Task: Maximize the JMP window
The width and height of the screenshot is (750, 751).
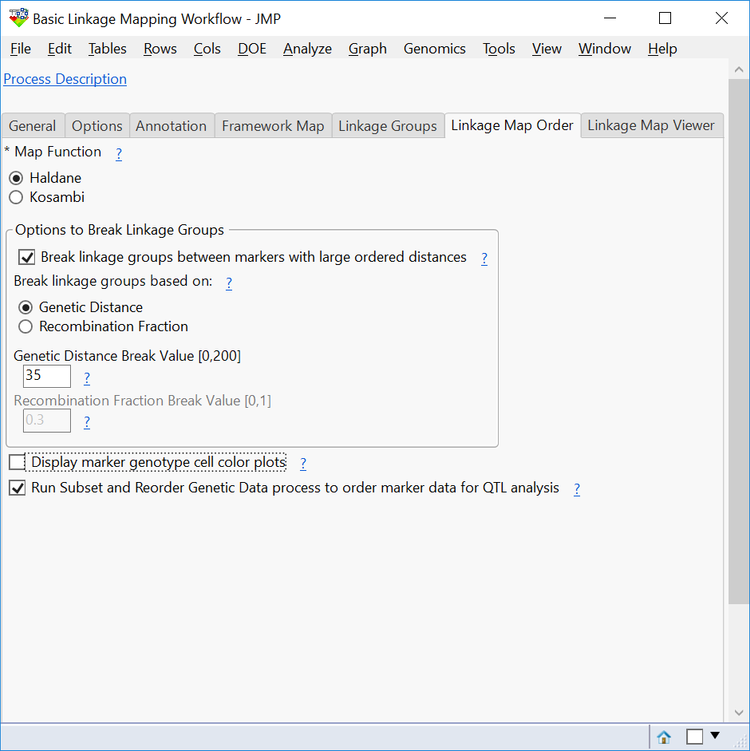Action: [665, 18]
